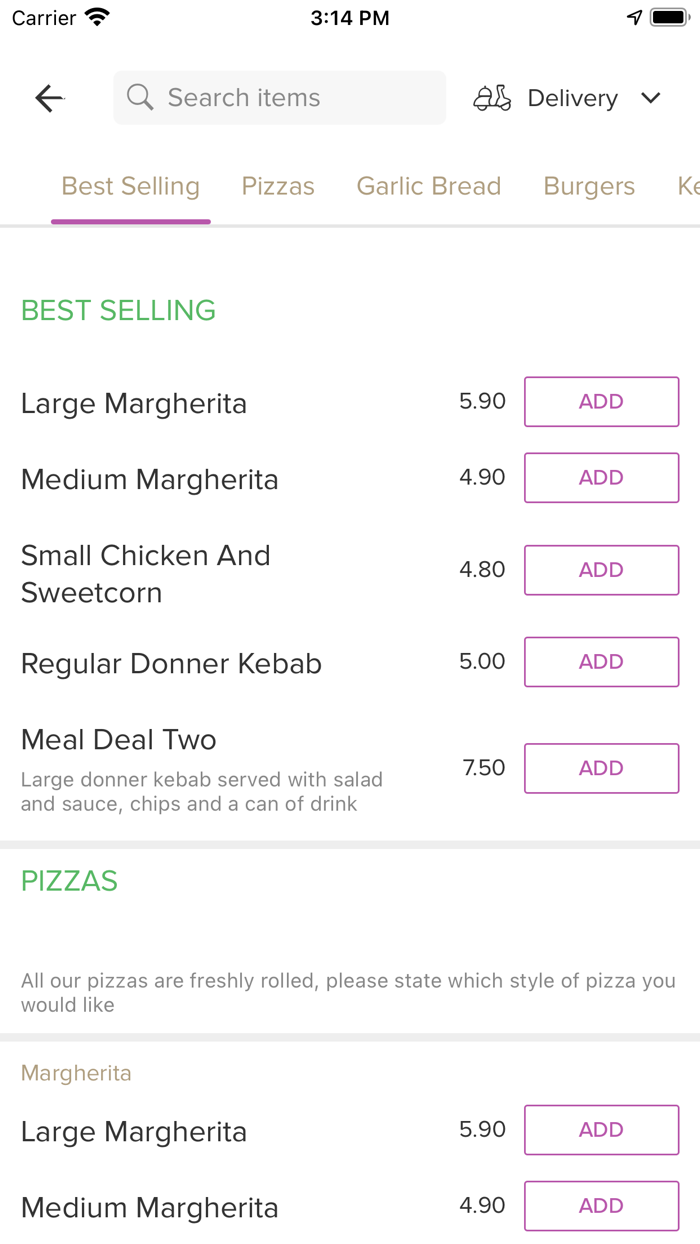Add Meal Deal Two to the basket
This screenshot has width=700, height=1244.
point(601,768)
